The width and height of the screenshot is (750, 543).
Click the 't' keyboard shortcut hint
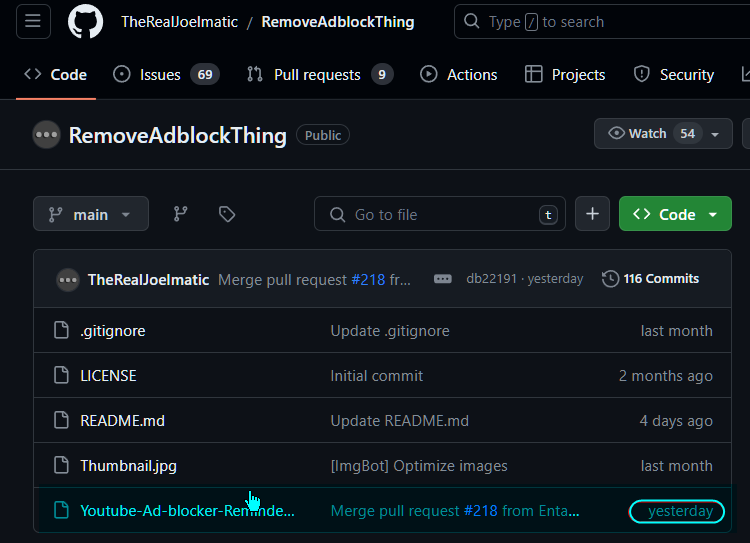pos(548,215)
